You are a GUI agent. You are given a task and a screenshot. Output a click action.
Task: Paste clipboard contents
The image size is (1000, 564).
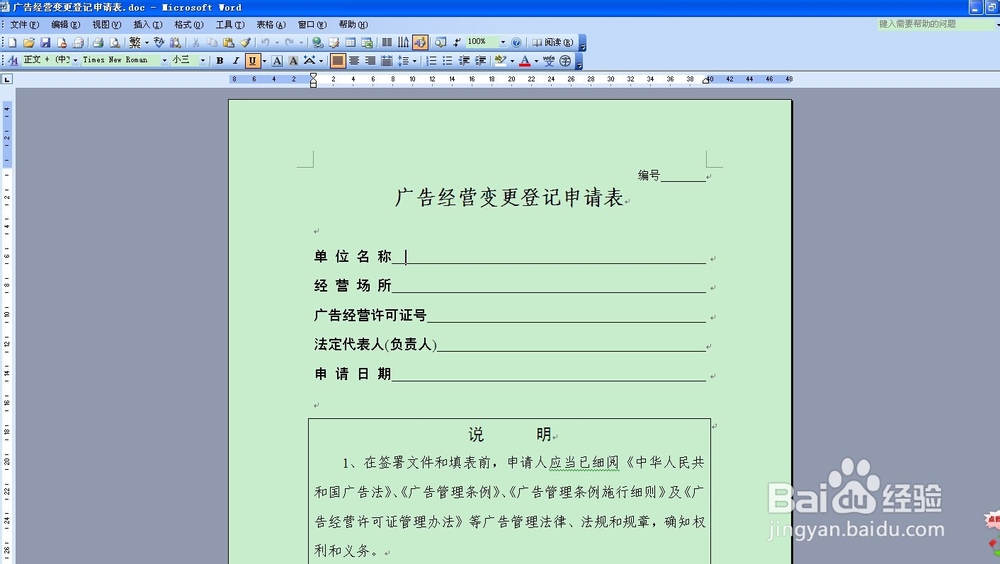(x=228, y=42)
